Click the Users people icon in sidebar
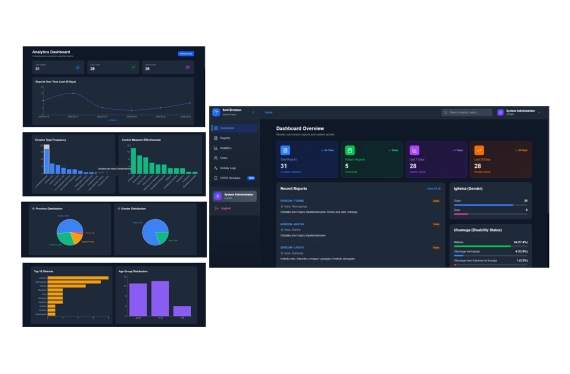The height and width of the screenshot is (374, 570). (216, 158)
